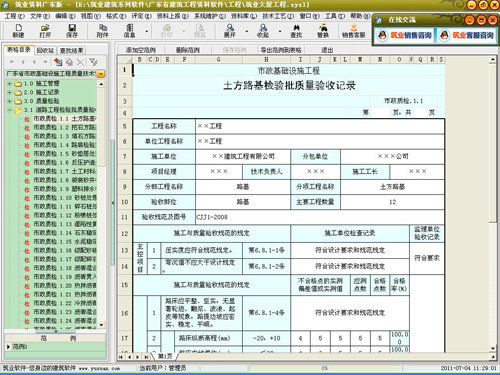This screenshot has height=375, width=500.
Task: Select the 范例1 row in example list
Action: coord(55,347)
